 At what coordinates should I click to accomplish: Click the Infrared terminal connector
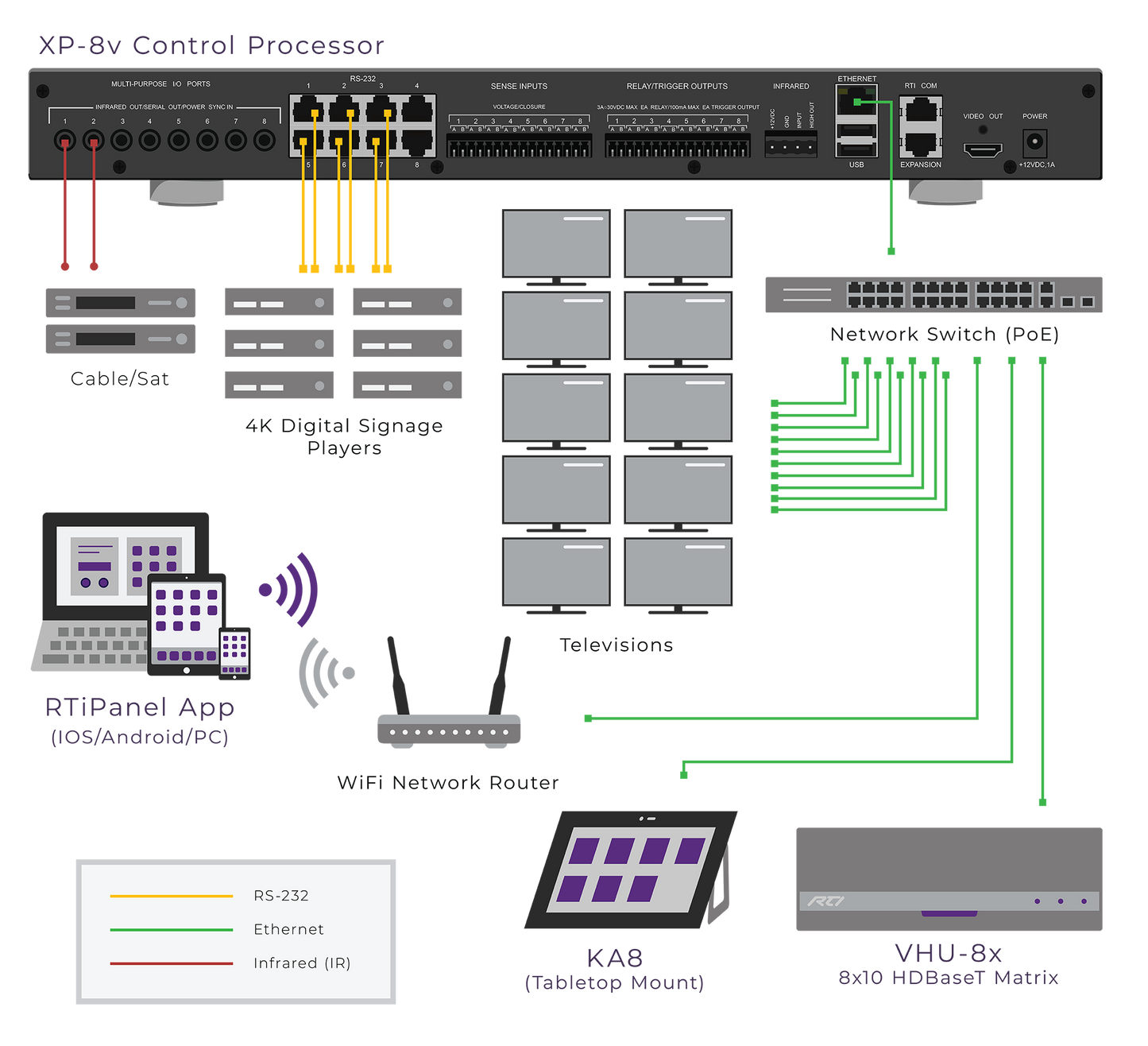pyautogui.click(x=791, y=145)
